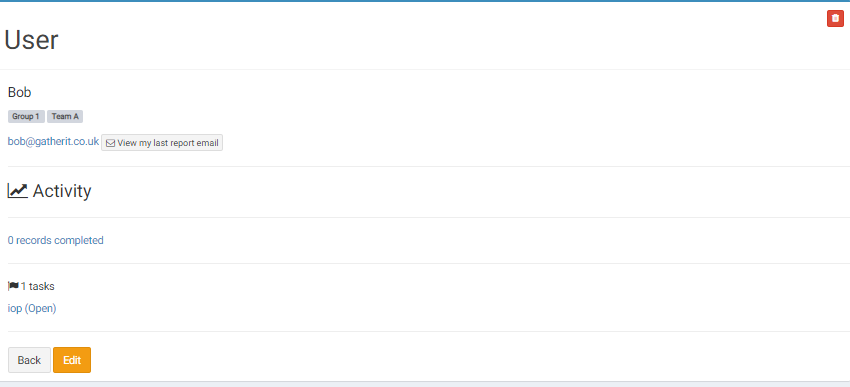
Task: Click the Activity line chart icon
Action: point(17,191)
